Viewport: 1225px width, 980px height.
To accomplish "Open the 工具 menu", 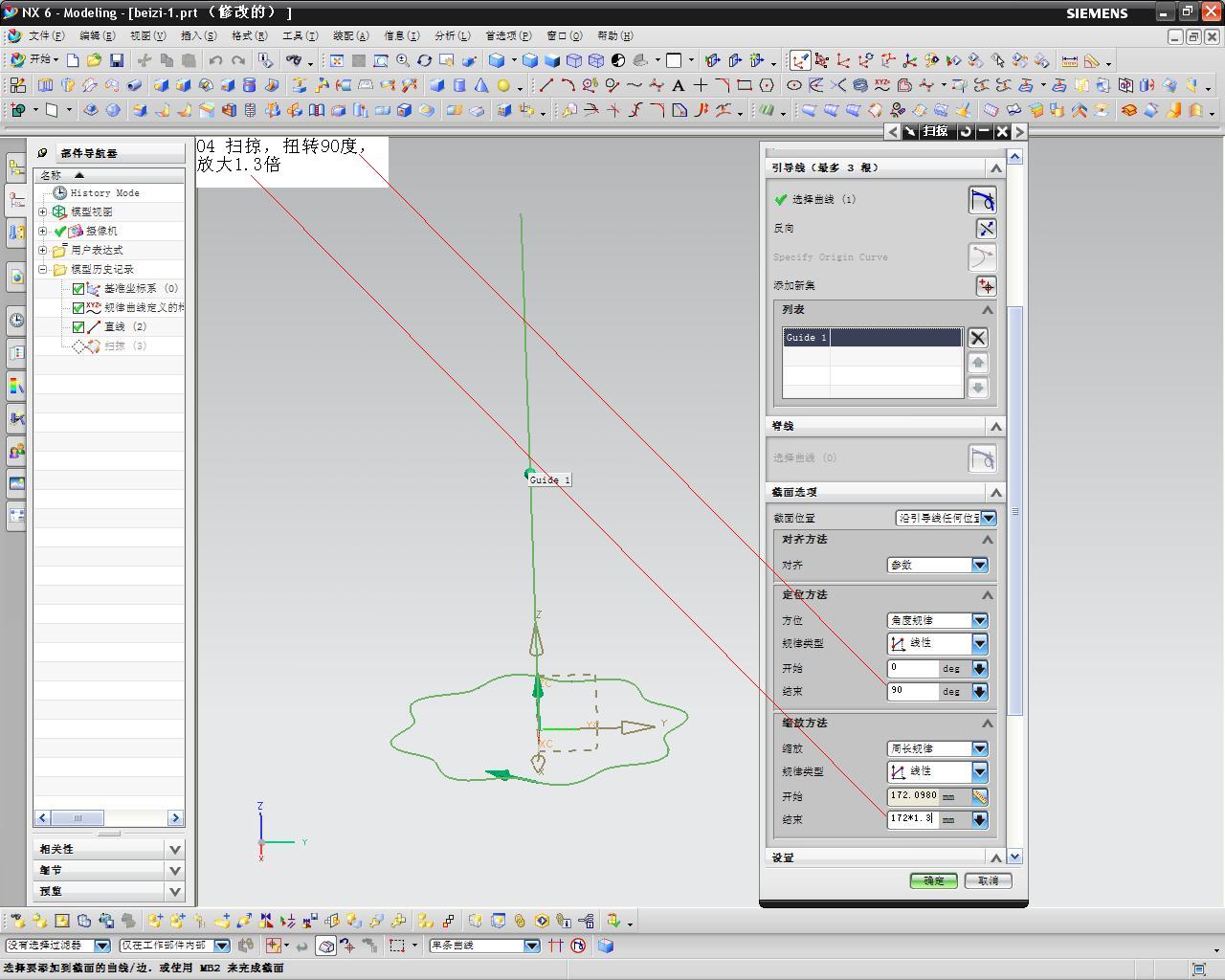I will [300, 35].
